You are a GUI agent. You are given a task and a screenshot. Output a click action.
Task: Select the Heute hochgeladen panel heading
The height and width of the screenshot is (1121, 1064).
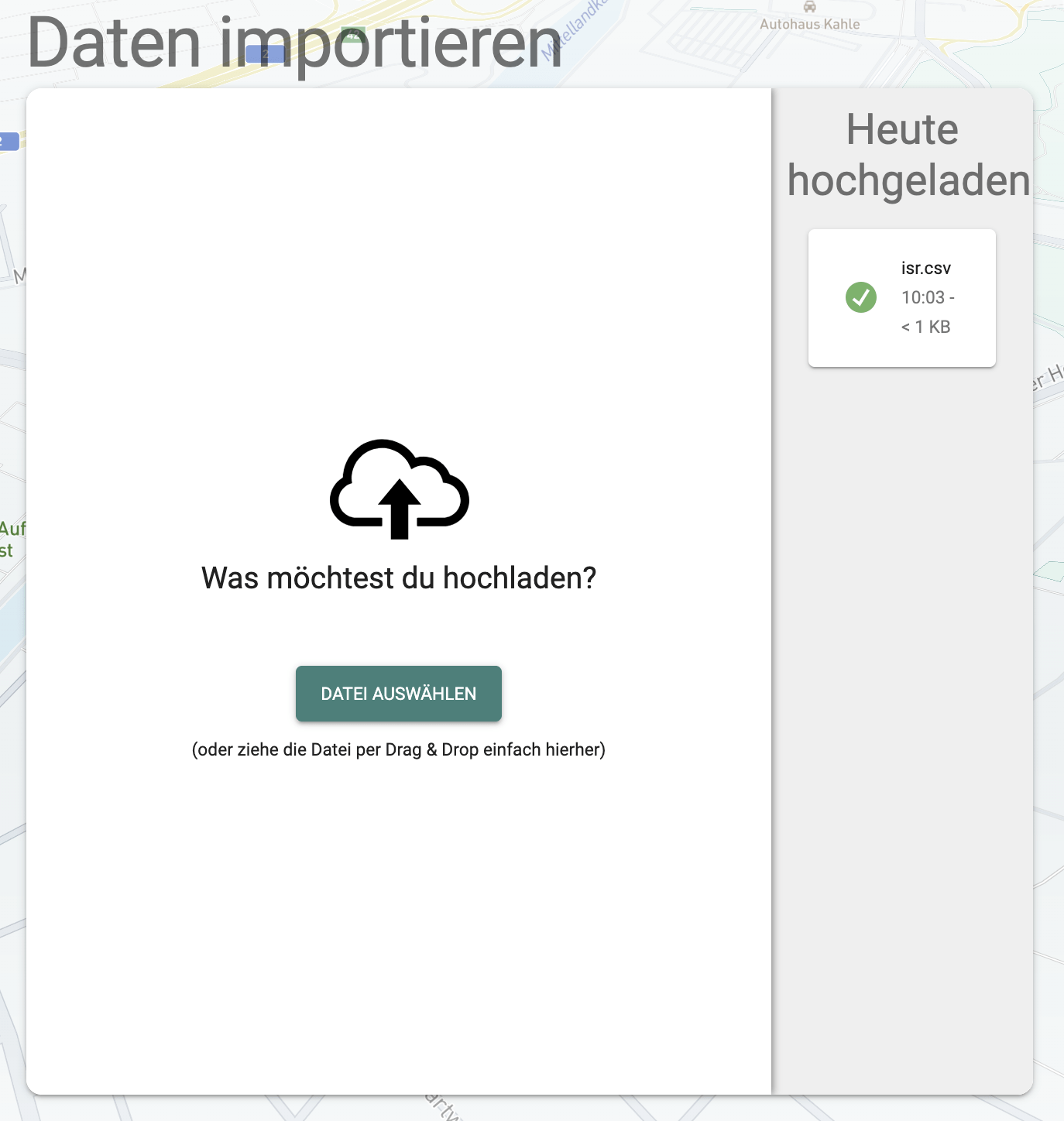pos(906,155)
